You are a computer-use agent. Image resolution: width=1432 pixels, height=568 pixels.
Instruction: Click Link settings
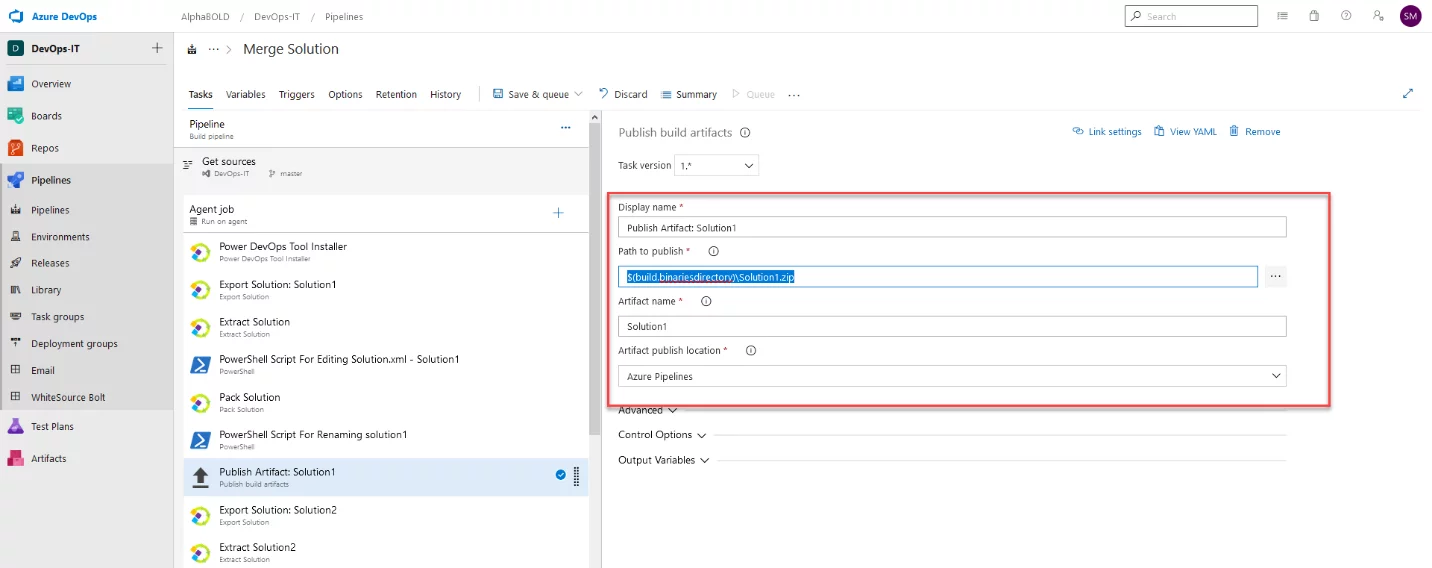[1107, 132]
